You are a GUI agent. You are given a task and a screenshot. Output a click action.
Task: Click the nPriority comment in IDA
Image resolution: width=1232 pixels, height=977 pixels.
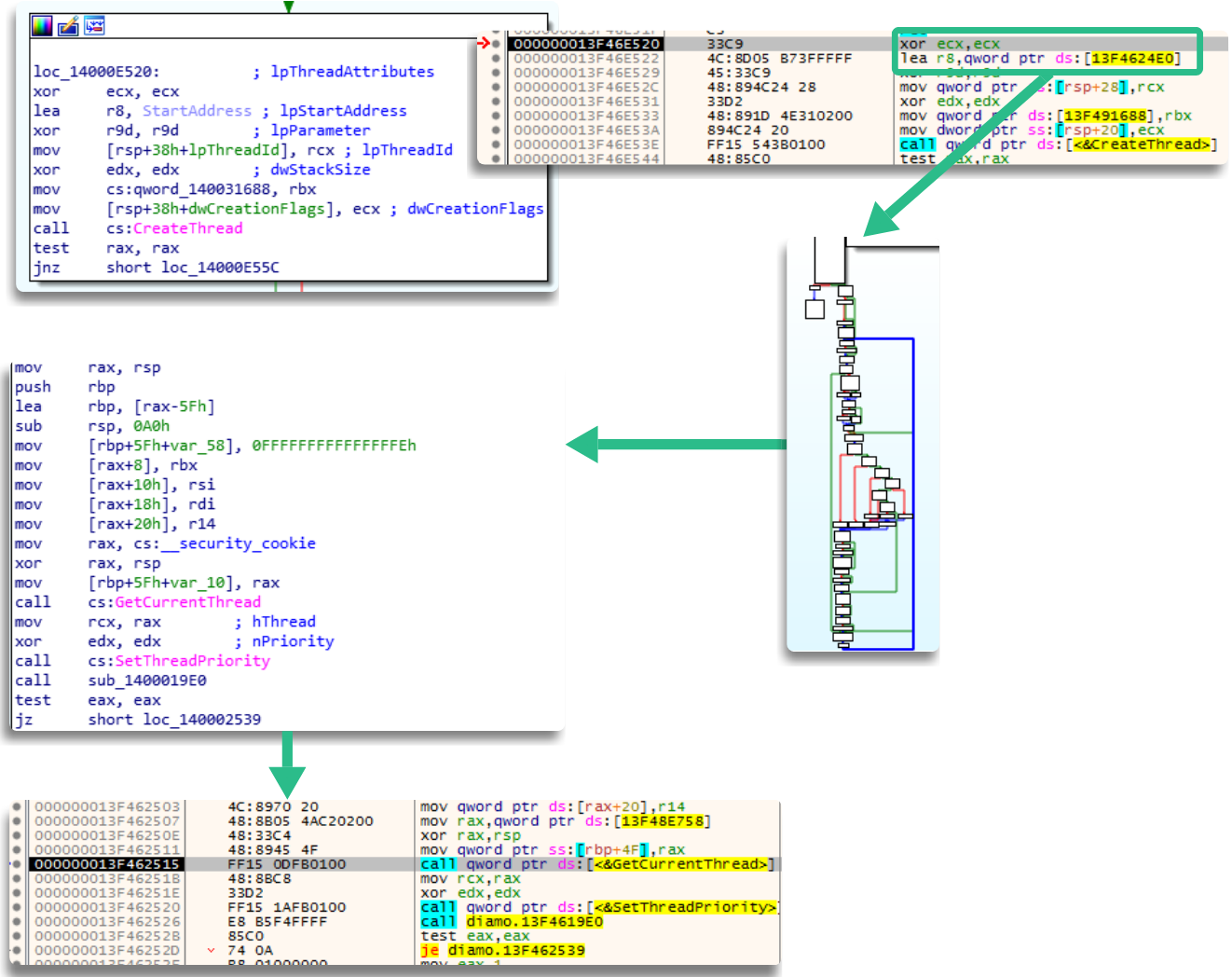[x=283, y=641]
